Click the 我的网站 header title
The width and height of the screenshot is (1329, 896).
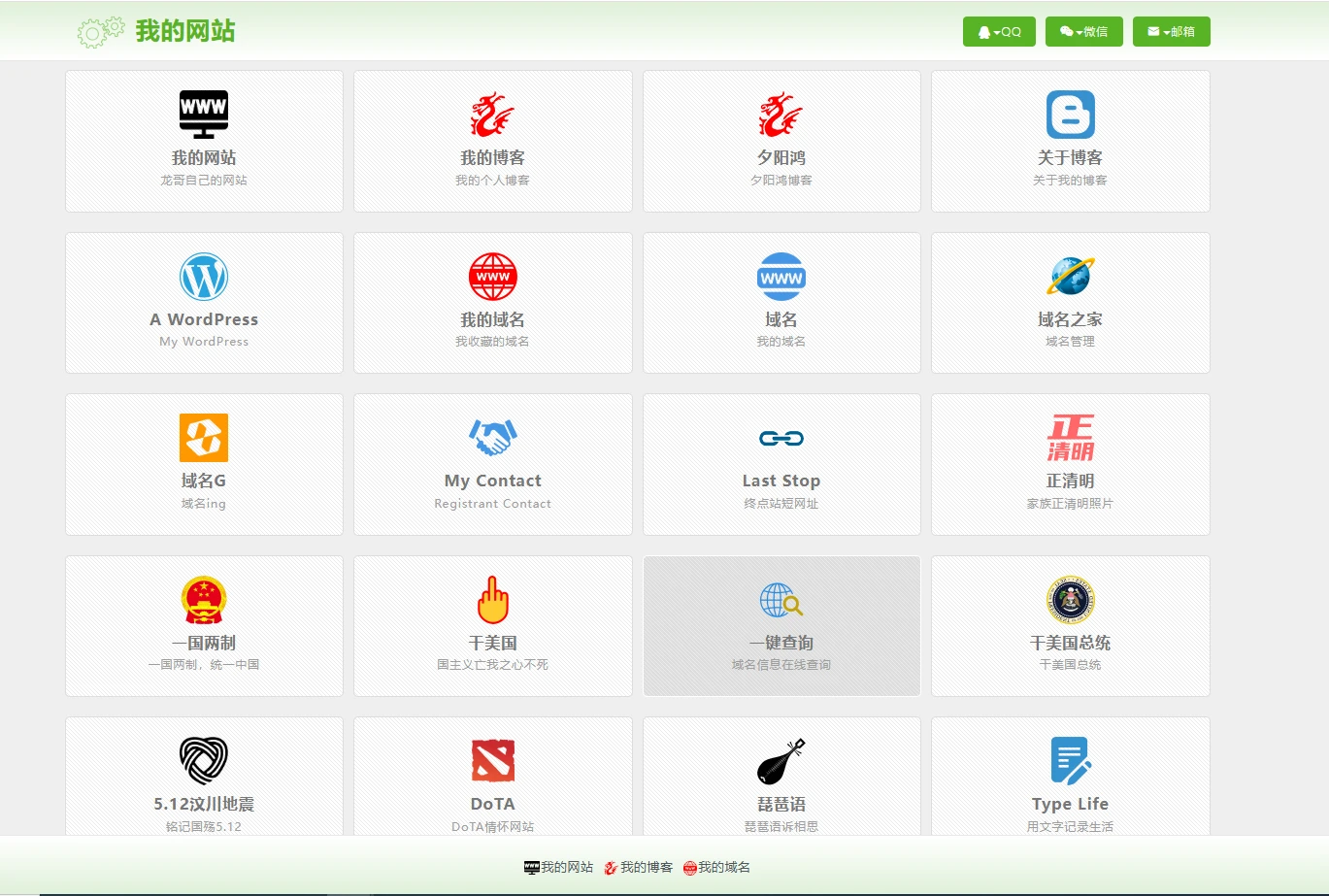185,31
